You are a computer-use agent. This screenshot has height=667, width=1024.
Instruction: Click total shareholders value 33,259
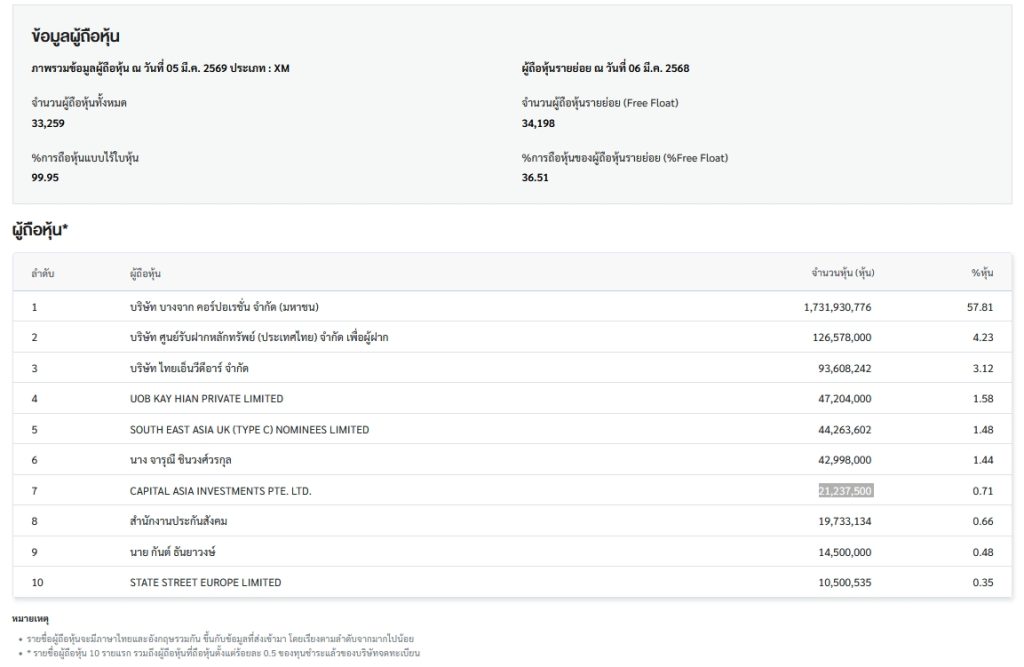click(x=48, y=123)
